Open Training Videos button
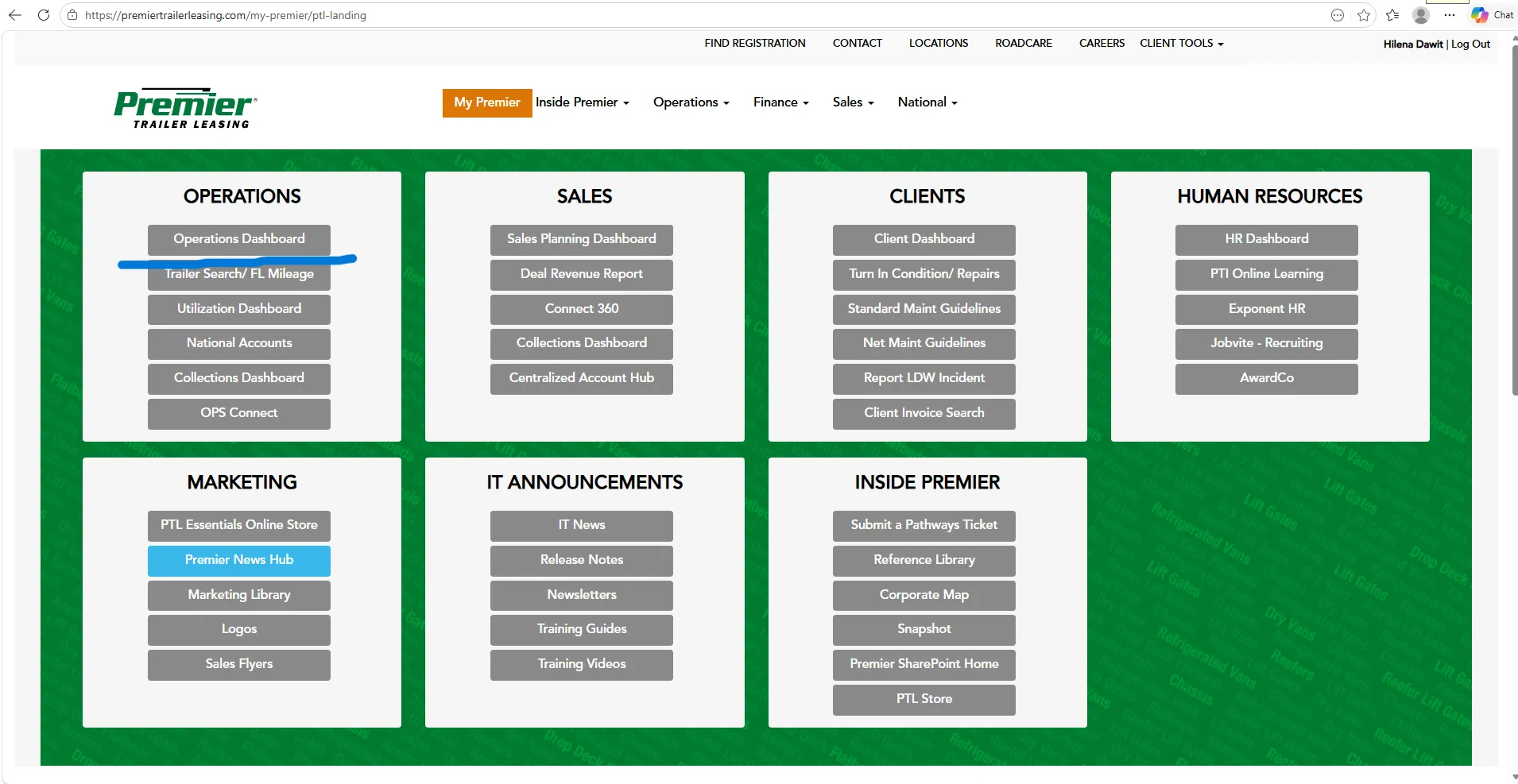Screen dimensions: 1518x784 click(x=582, y=664)
